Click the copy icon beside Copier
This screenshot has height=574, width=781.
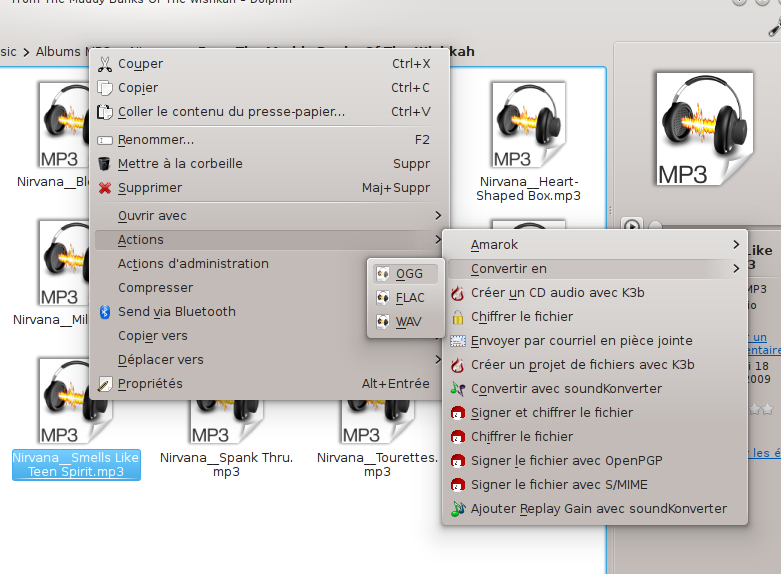click(x=105, y=88)
